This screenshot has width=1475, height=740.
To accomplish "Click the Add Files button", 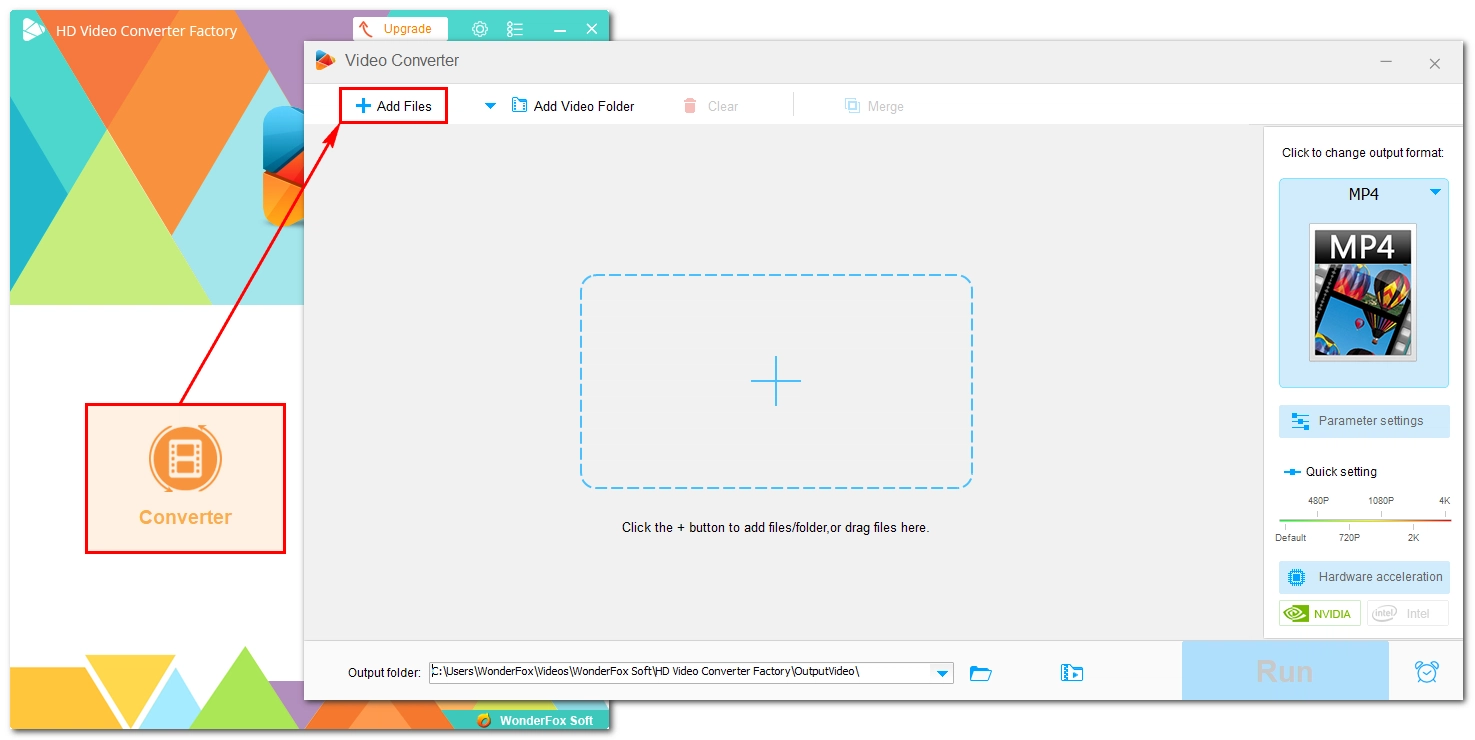I will pyautogui.click(x=394, y=106).
